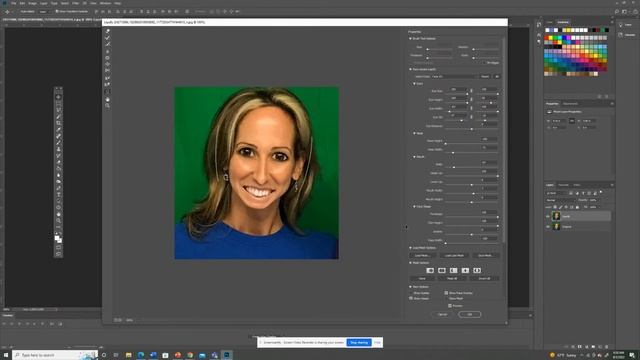This screenshot has height=360, width=640.
Task: Click the Replace Selection mask option icon
Action: click(430, 270)
